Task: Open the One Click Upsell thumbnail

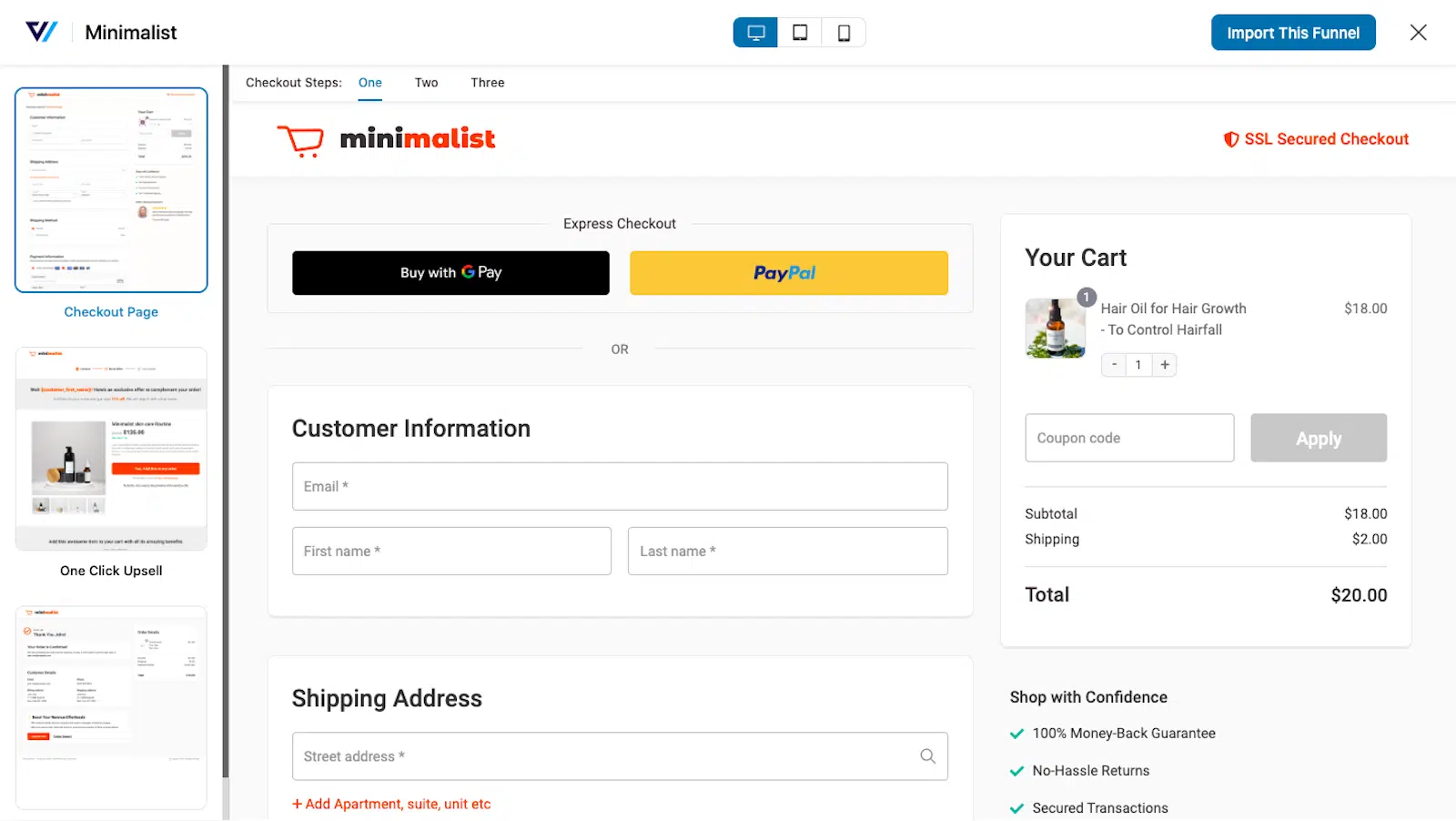Action: click(x=111, y=449)
